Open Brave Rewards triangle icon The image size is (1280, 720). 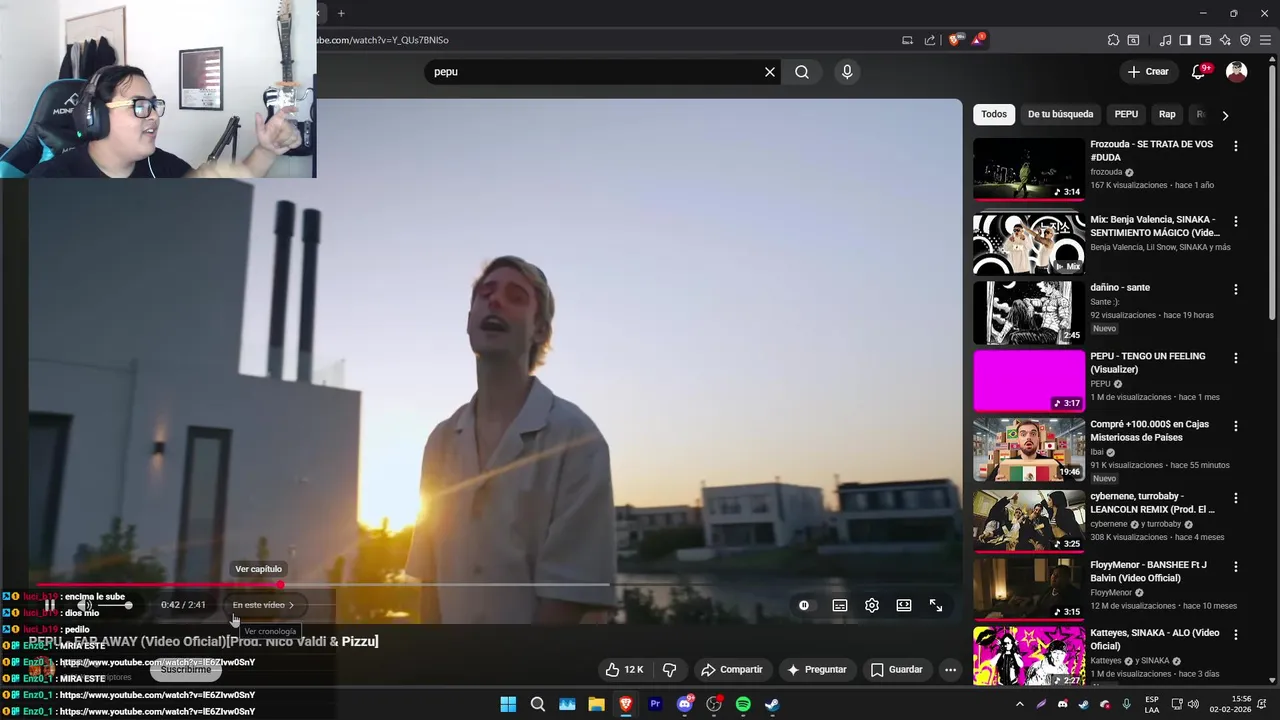[978, 40]
